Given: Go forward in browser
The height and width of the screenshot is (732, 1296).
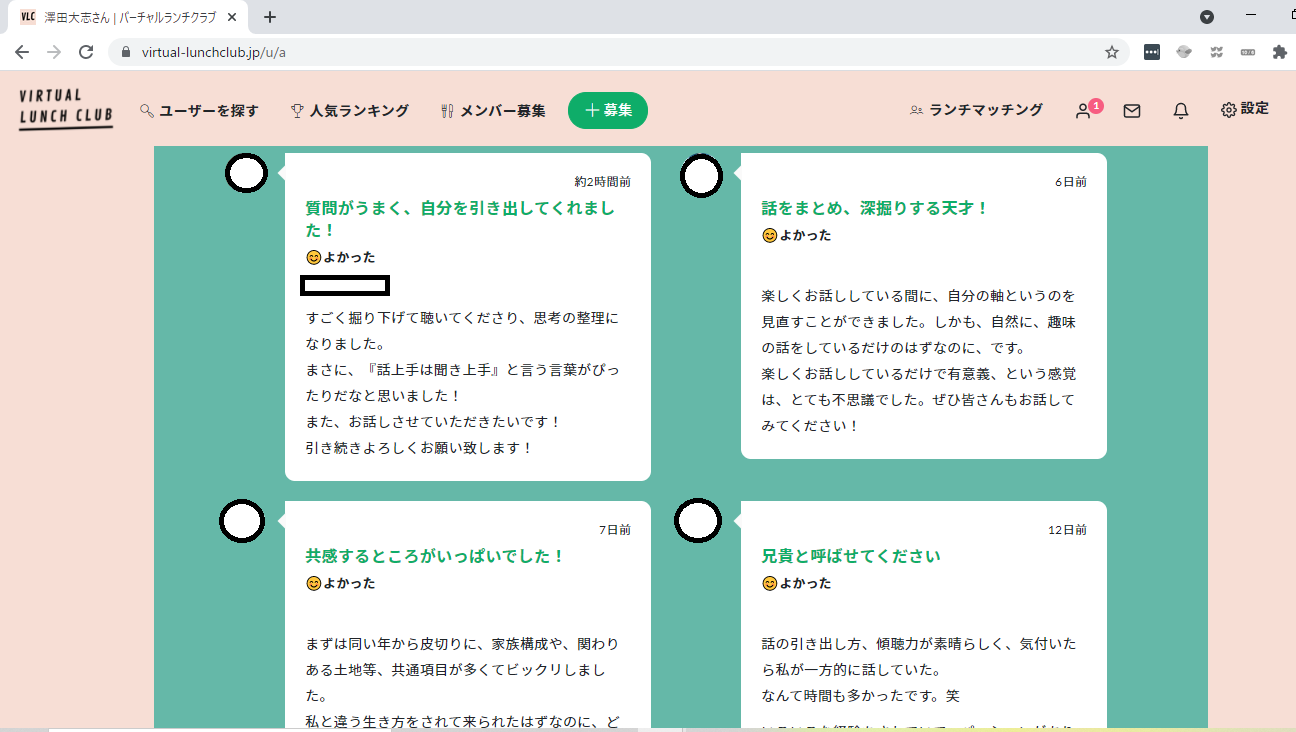Looking at the screenshot, I should click(54, 52).
